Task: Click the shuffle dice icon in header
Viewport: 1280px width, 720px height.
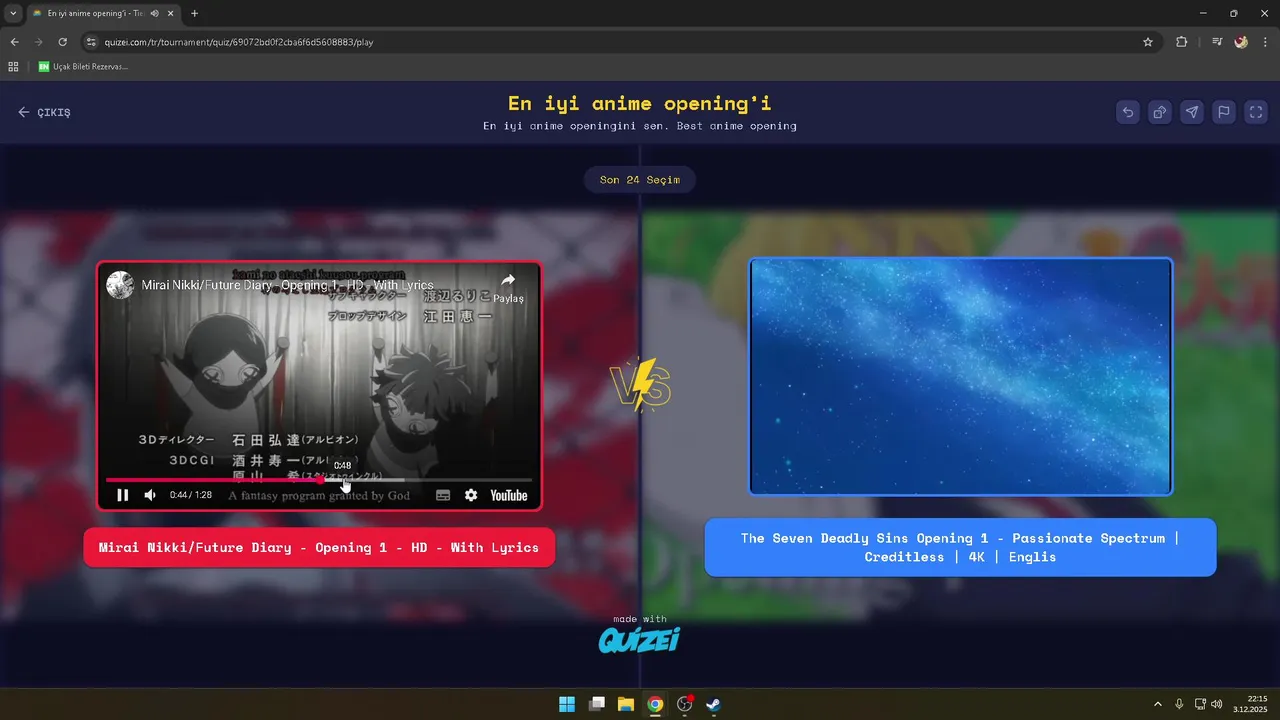Action: (x=1160, y=112)
